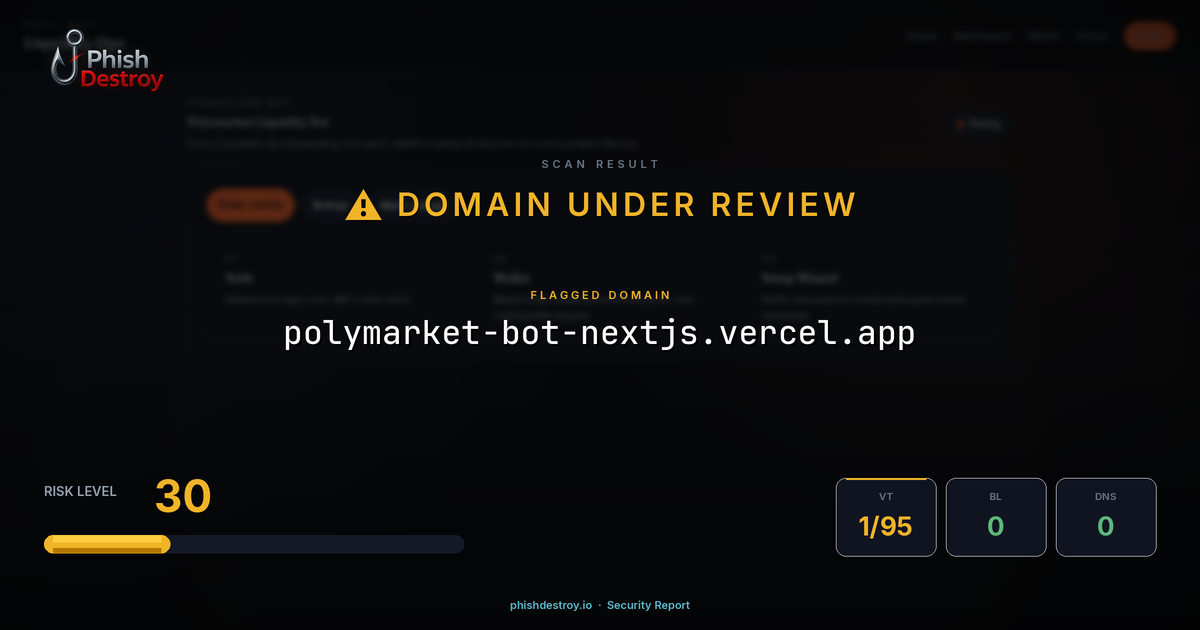Click the flagged domain polymarket-bot-nextjs.vercel.app

click(600, 333)
